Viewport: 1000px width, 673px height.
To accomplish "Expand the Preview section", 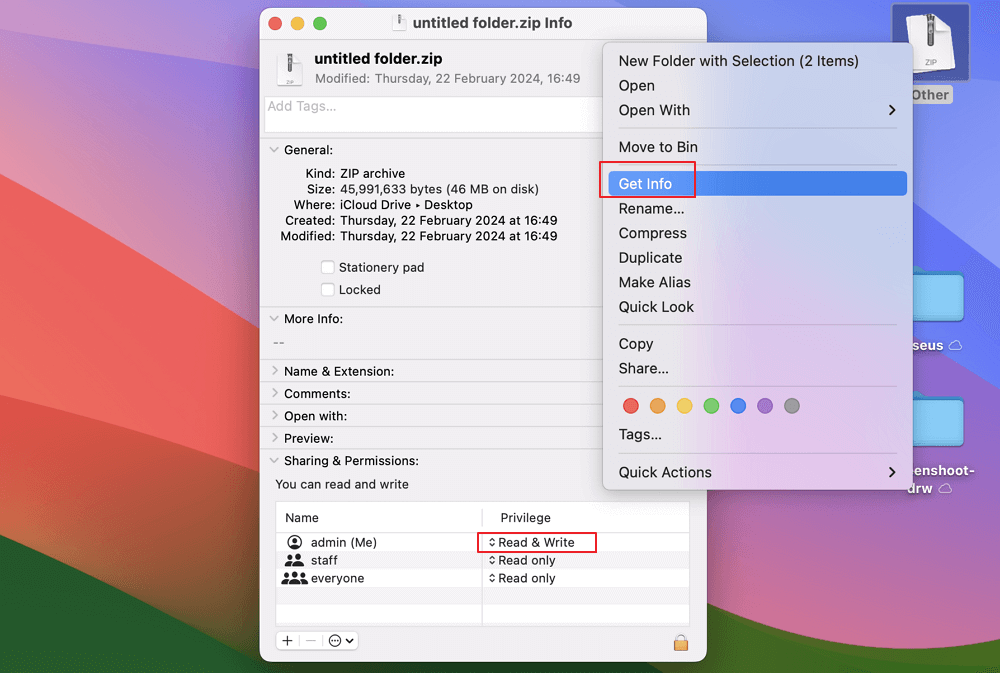I will pyautogui.click(x=274, y=438).
